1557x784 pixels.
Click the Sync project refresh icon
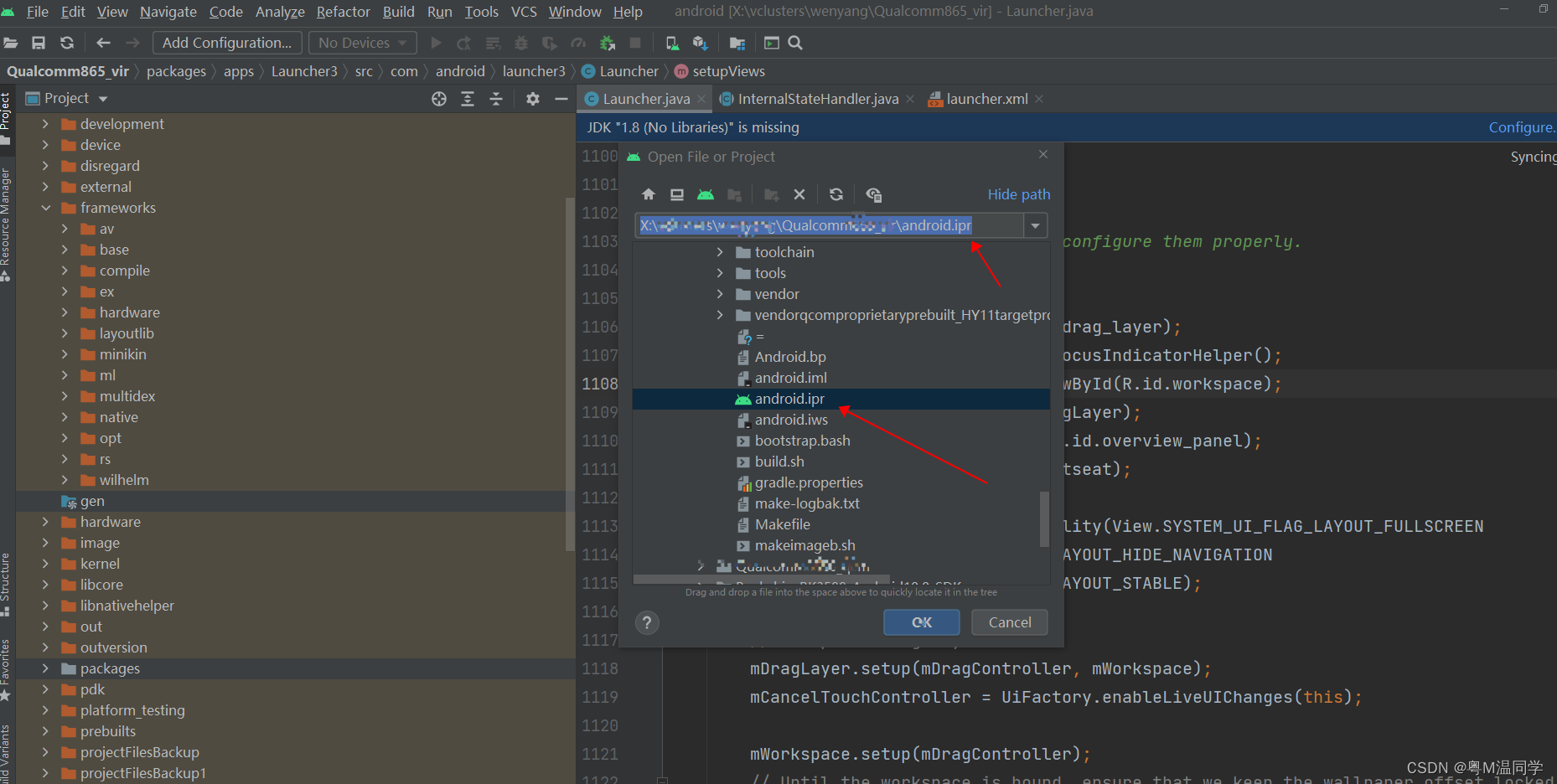coord(66,43)
